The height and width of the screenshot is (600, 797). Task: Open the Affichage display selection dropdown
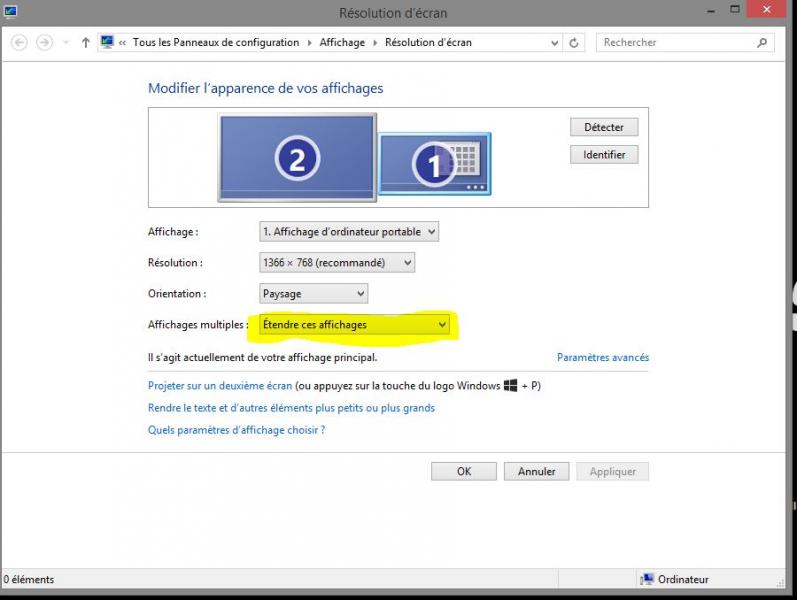pos(349,232)
